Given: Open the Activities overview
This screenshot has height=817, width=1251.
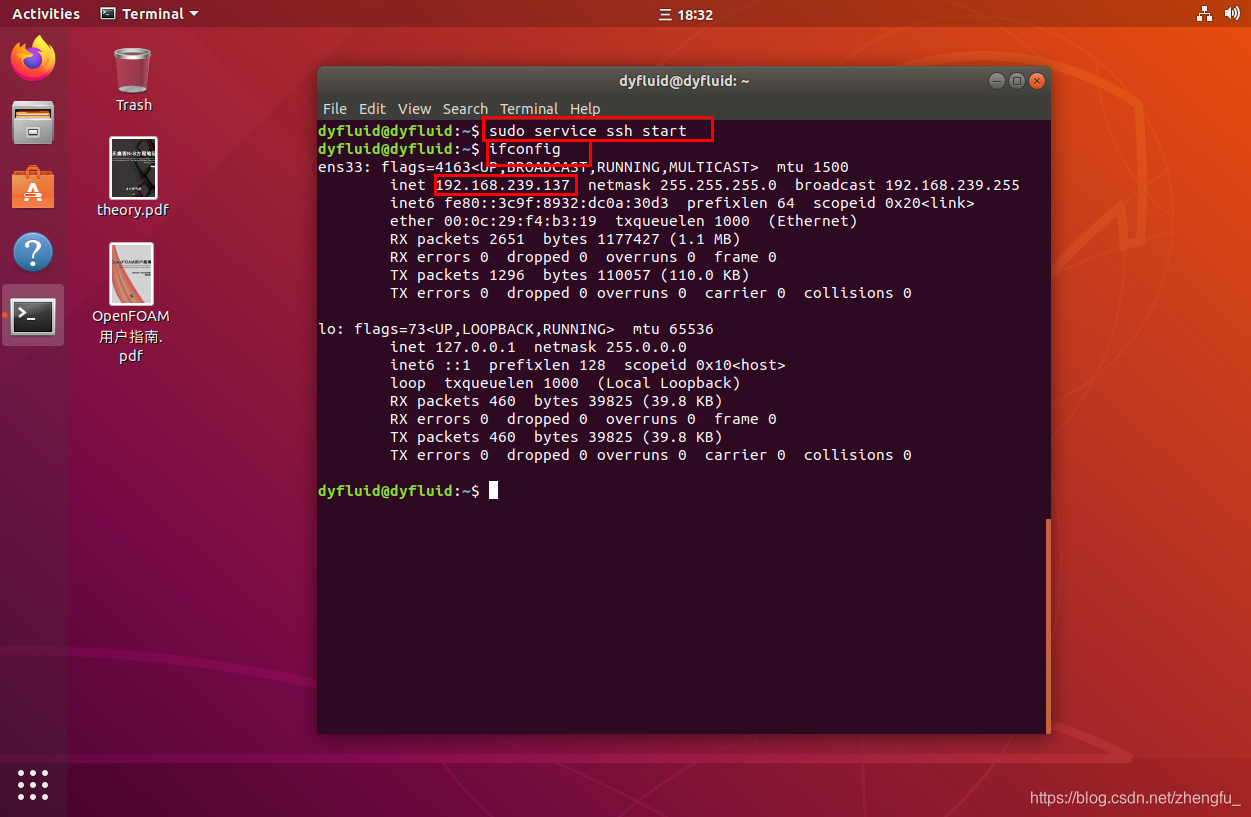Looking at the screenshot, I should [x=46, y=13].
